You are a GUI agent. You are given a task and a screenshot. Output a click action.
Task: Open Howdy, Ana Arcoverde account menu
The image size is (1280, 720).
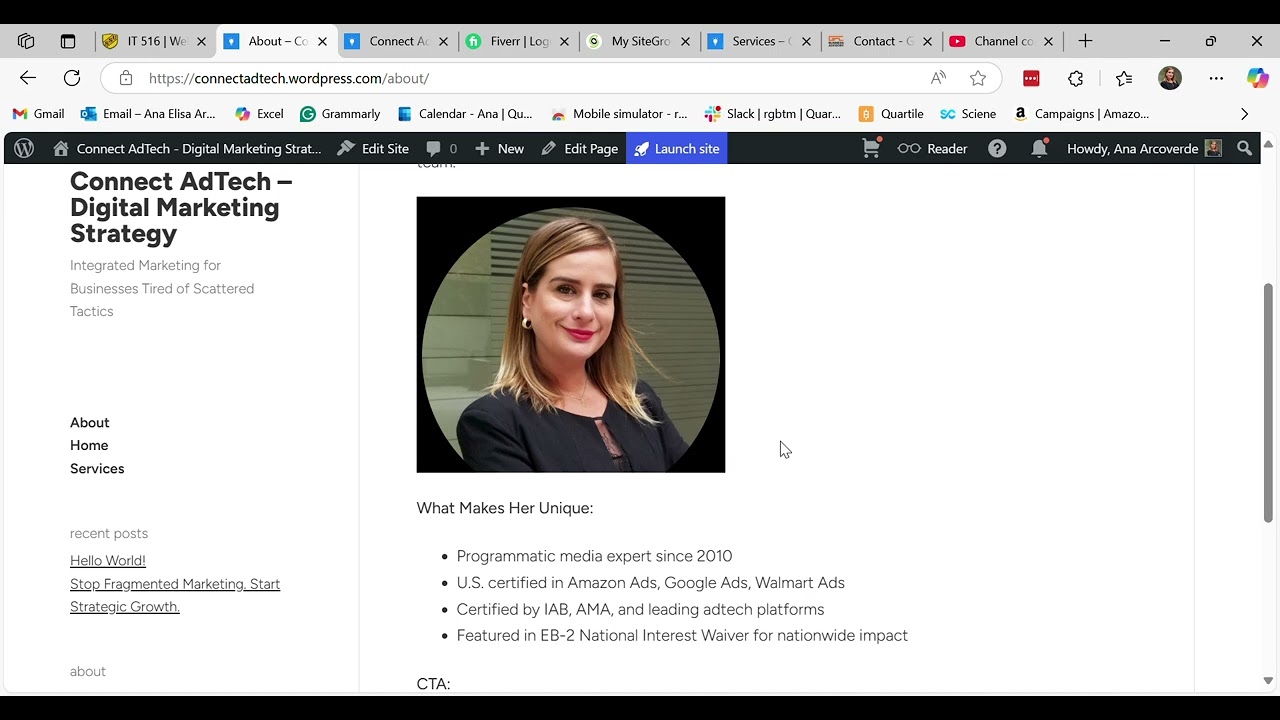tap(1144, 148)
